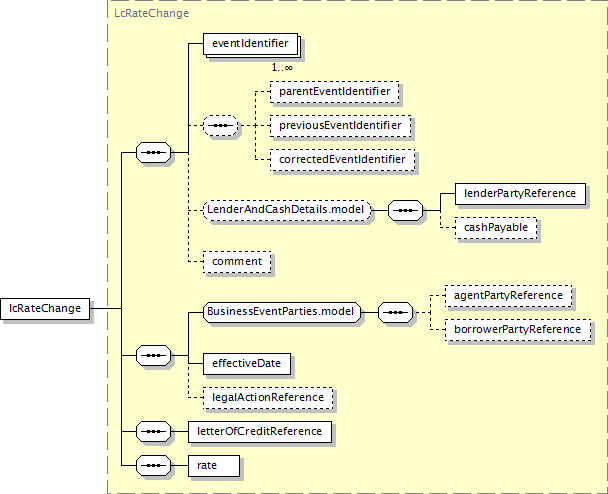Viewport: 608px width, 494px height.
Task: Select the optional comment element
Action: pyautogui.click(x=237, y=262)
